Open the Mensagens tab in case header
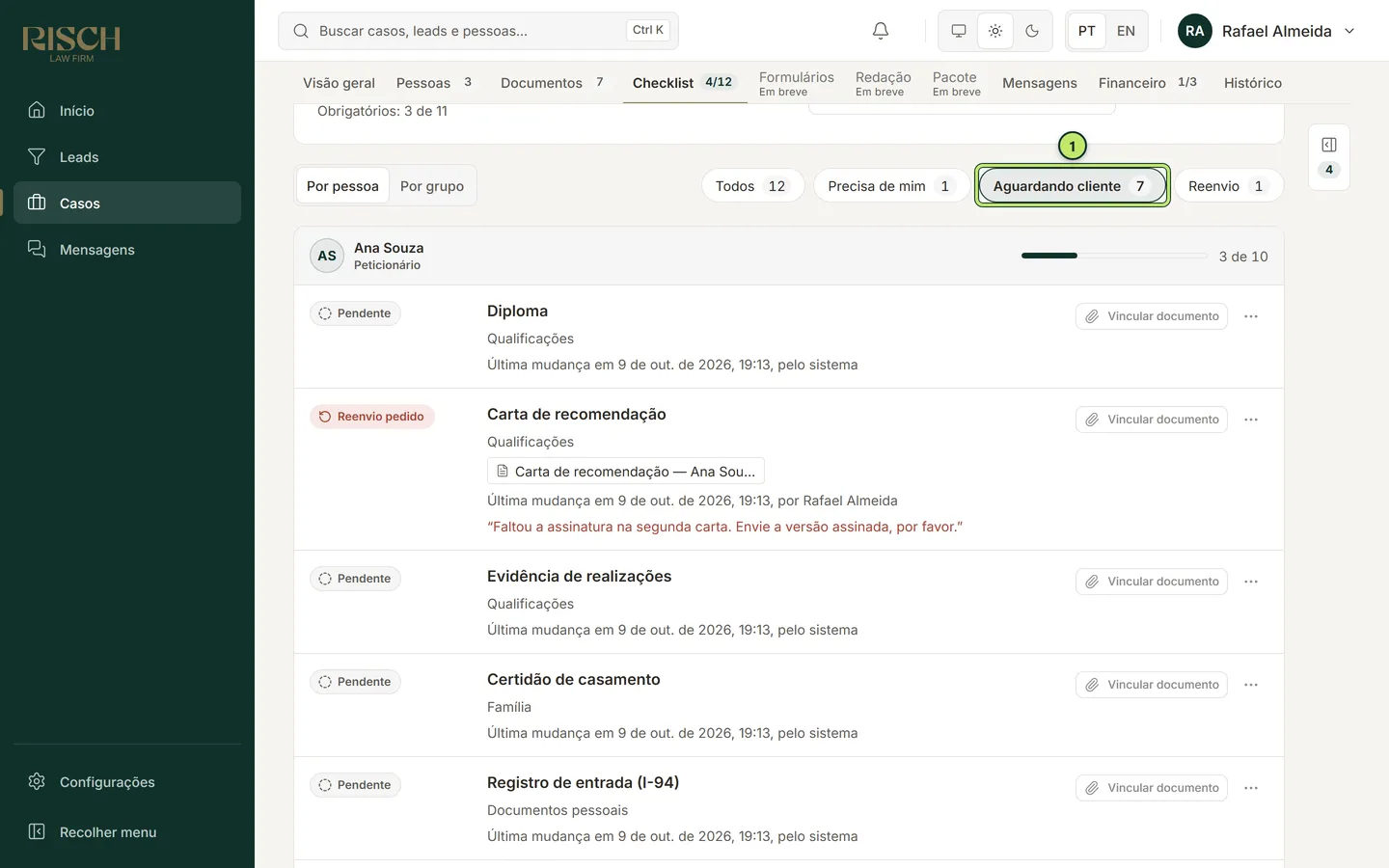The height and width of the screenshot is (868, 1389). point(1040,83)
